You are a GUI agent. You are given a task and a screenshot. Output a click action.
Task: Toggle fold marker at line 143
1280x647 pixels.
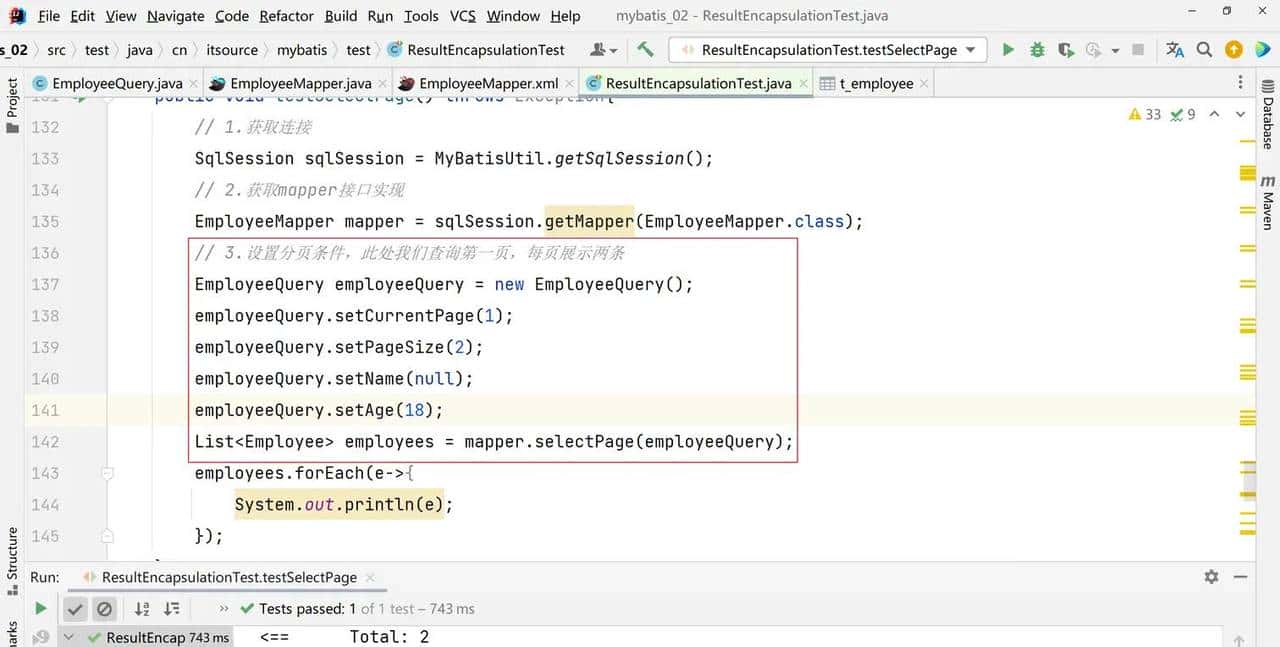click(x=107, y=473)
